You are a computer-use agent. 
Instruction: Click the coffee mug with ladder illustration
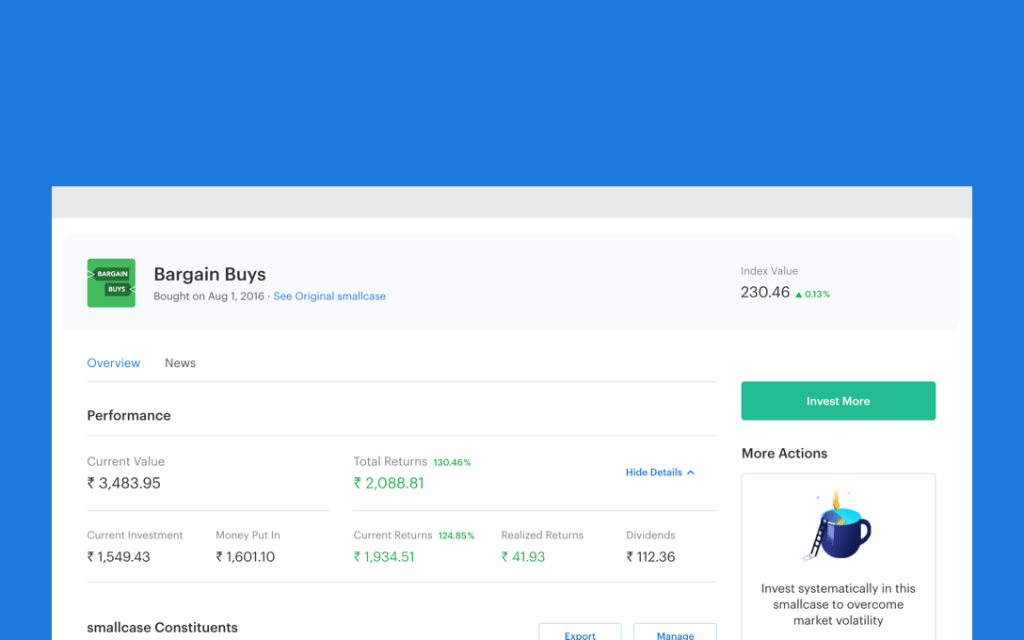pos(838,527)
